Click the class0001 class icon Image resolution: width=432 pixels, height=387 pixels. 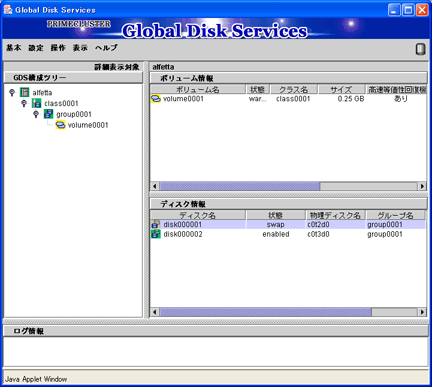pos(37,103)
